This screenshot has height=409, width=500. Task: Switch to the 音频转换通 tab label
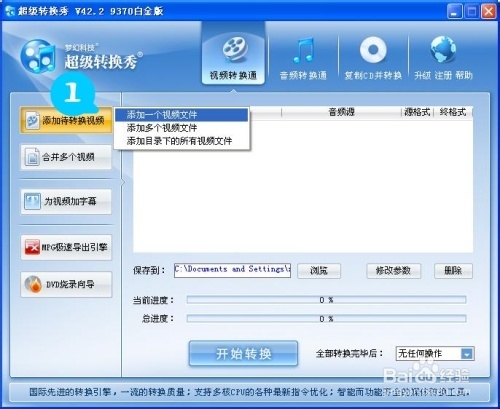tap(303, 75)
